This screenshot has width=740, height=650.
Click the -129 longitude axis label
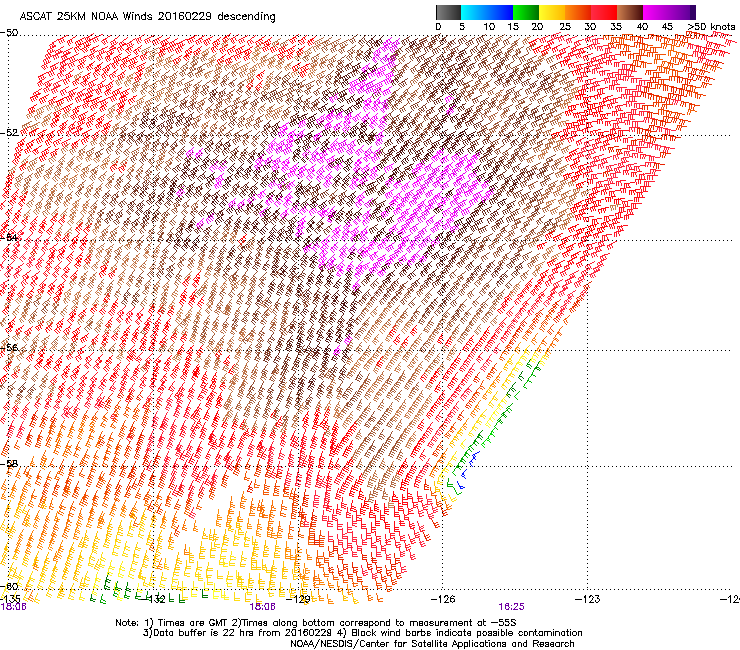pos(298,599)
